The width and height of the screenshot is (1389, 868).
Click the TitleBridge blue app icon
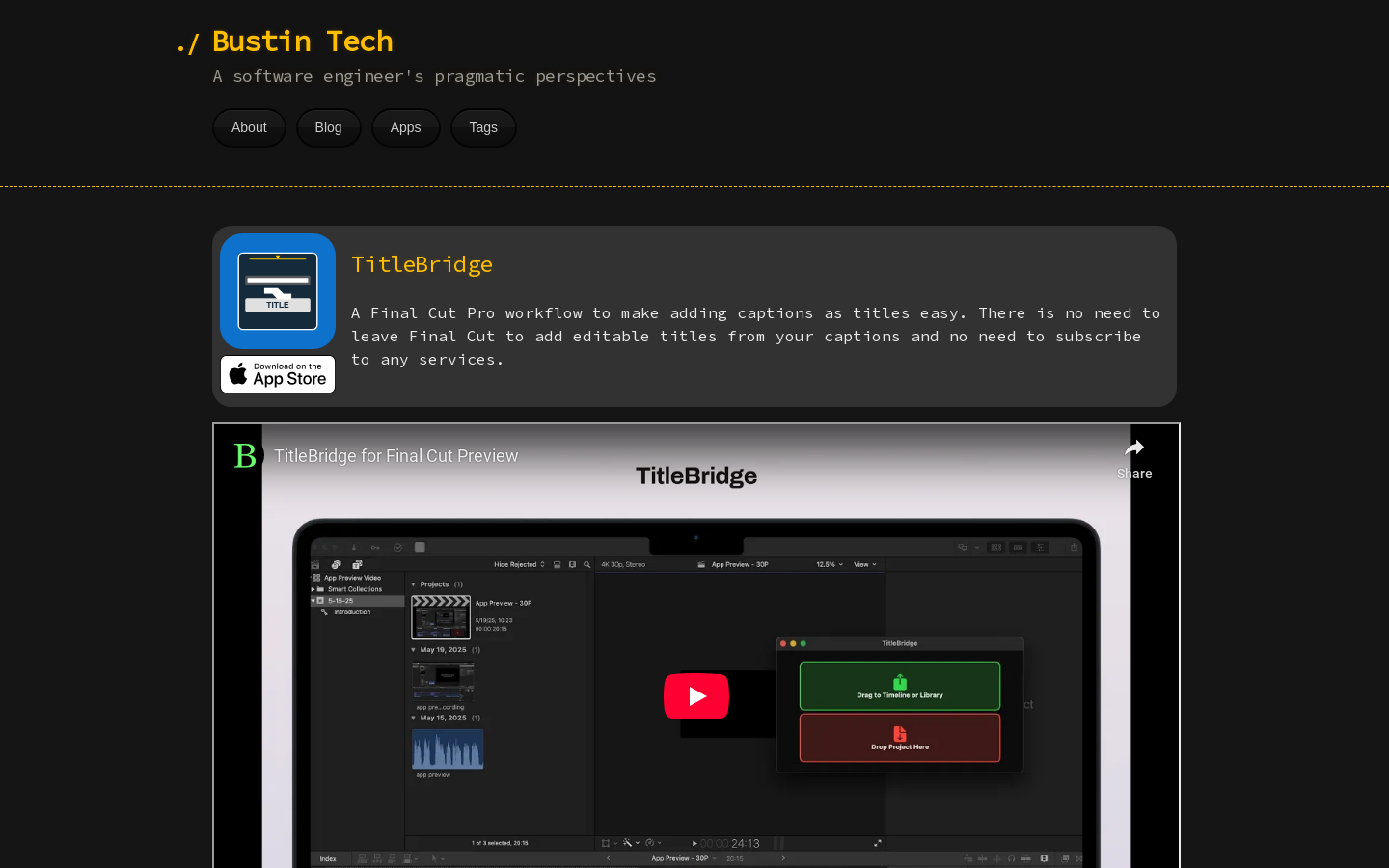[278, 291]
